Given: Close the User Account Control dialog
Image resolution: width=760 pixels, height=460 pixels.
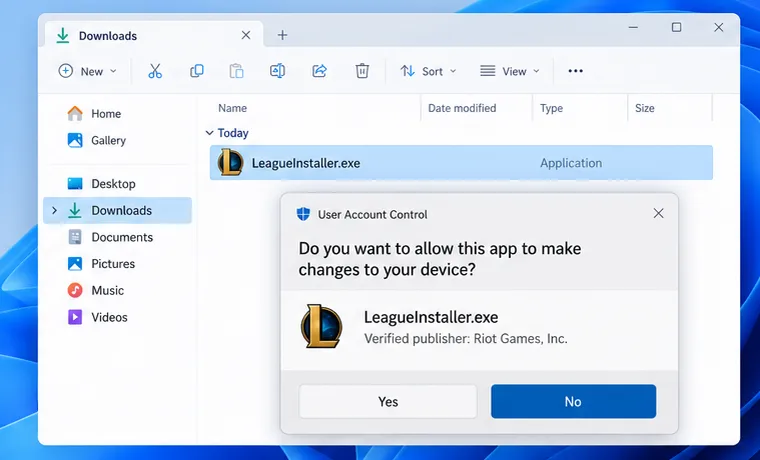Looking at the screenshot, I should (x=658, y=213).
